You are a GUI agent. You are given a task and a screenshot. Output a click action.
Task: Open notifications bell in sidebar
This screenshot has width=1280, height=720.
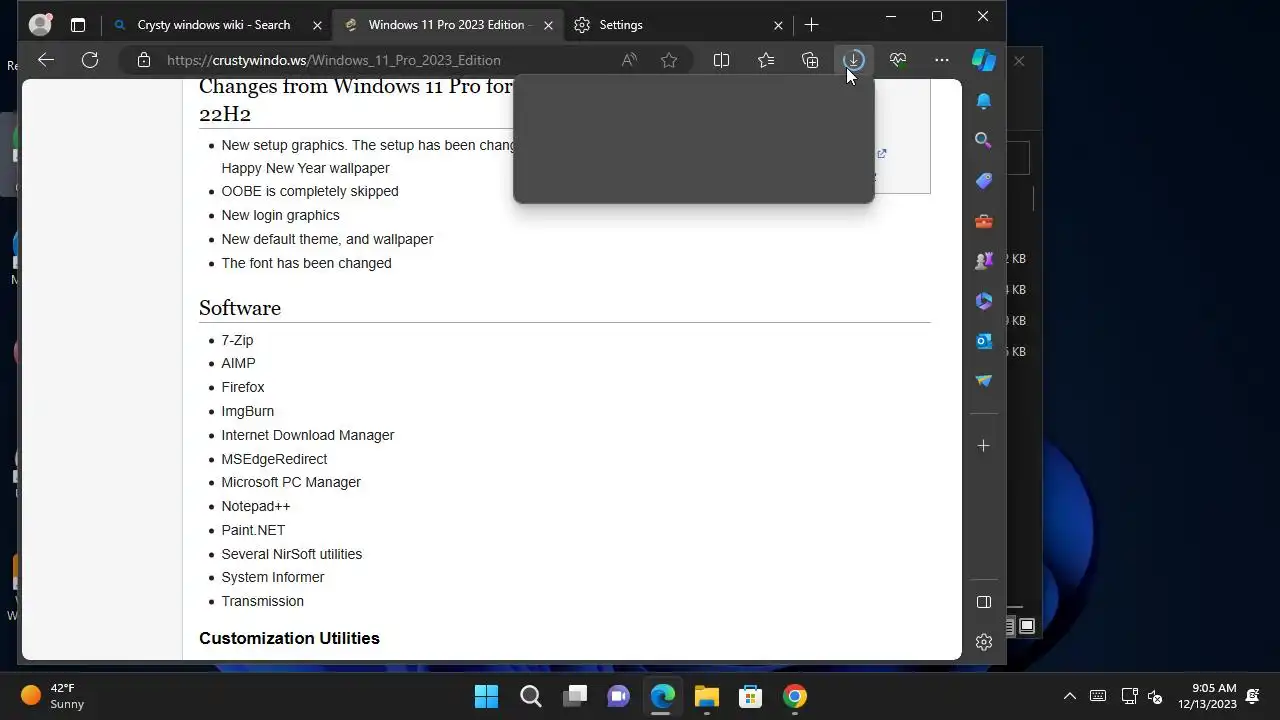(984, 101)
